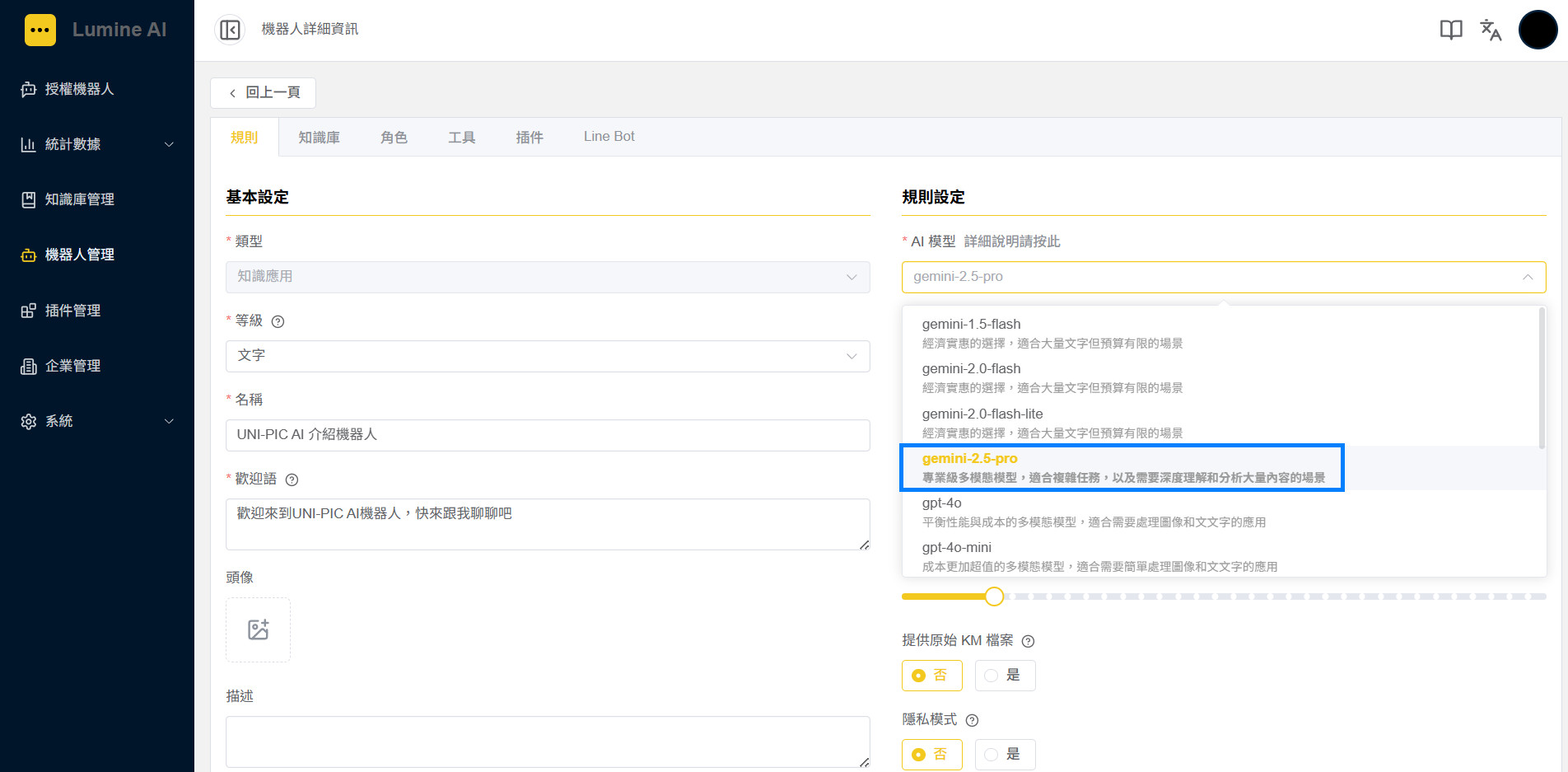Upload an avatar image under 頭像
Viewport: 1568px width, 772px height.
click(258, 629)
